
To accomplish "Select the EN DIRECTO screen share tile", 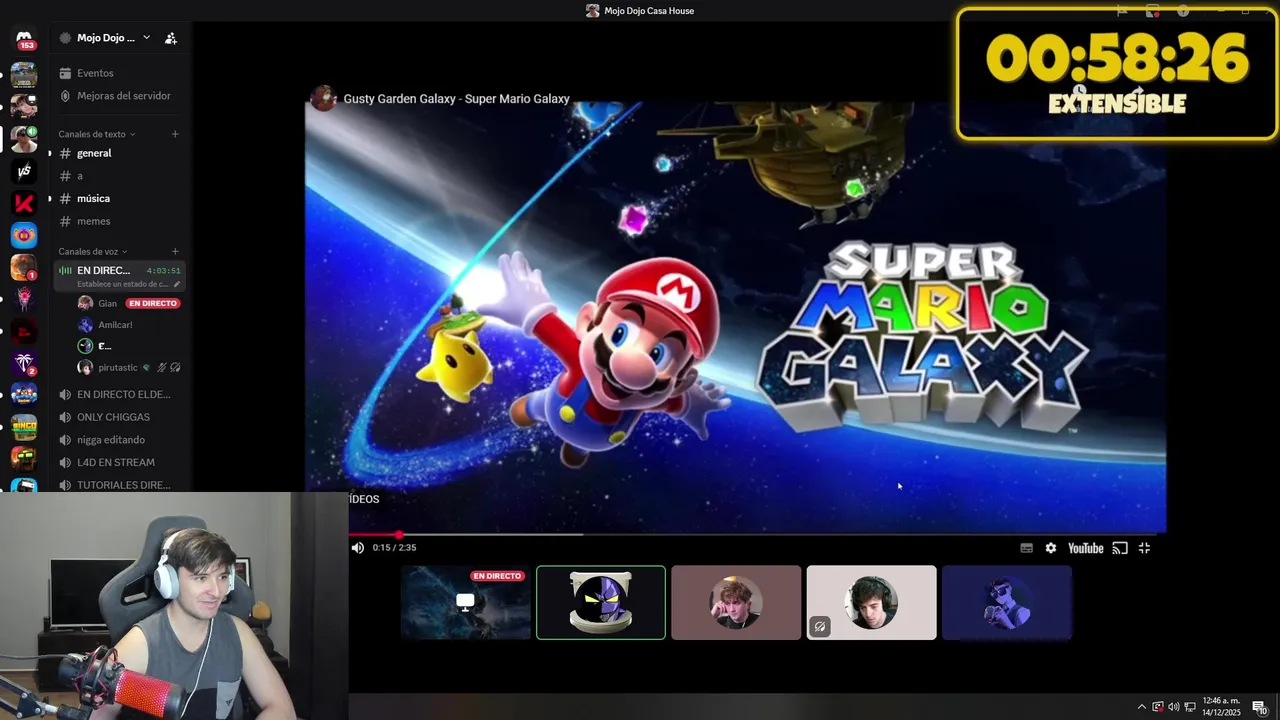I will point(466,603).
